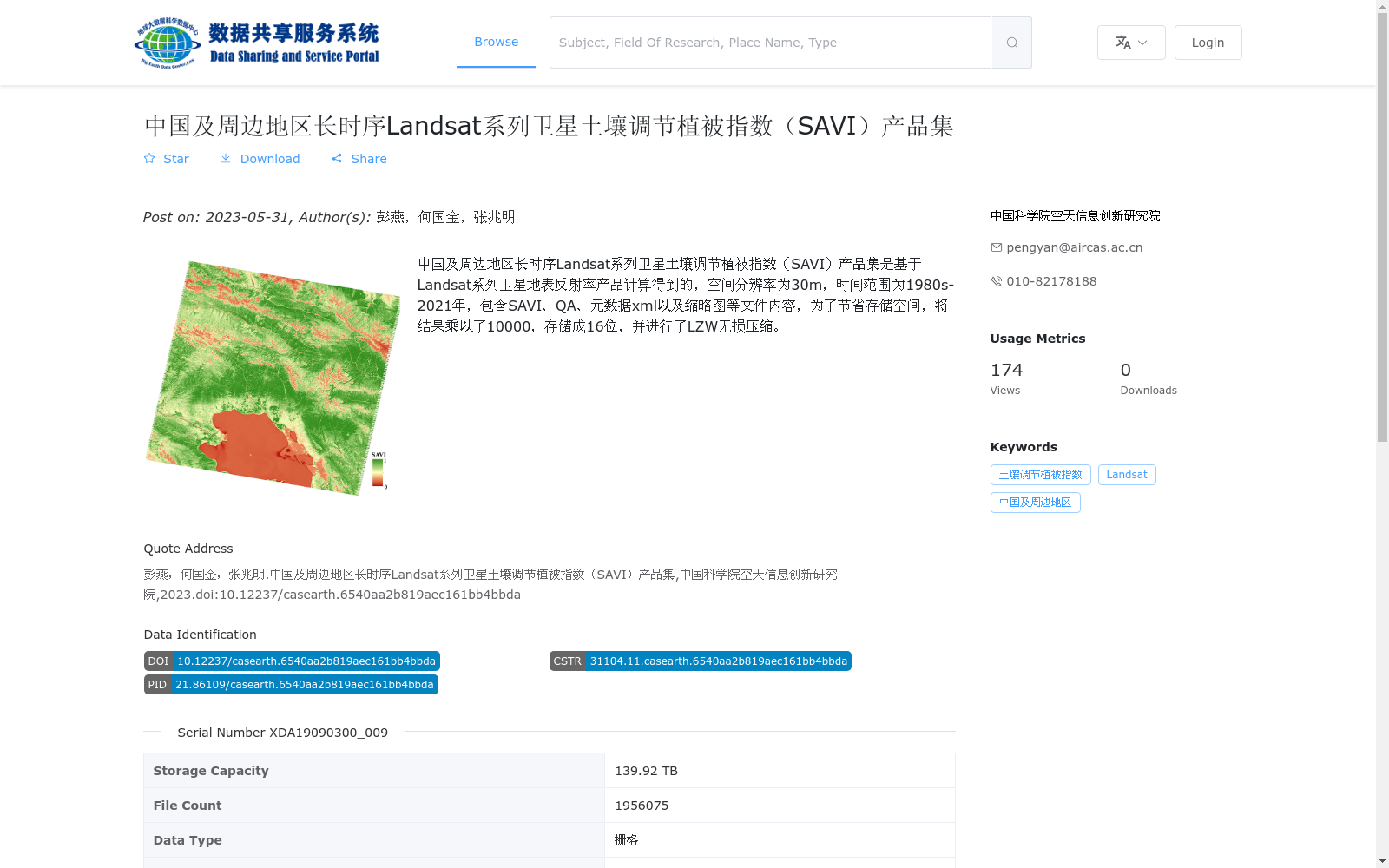Image resolution: width=1389 pixels, height=868 pixels.
Task: Select the Landsat keyword tag
Action: coord(1126,475)
